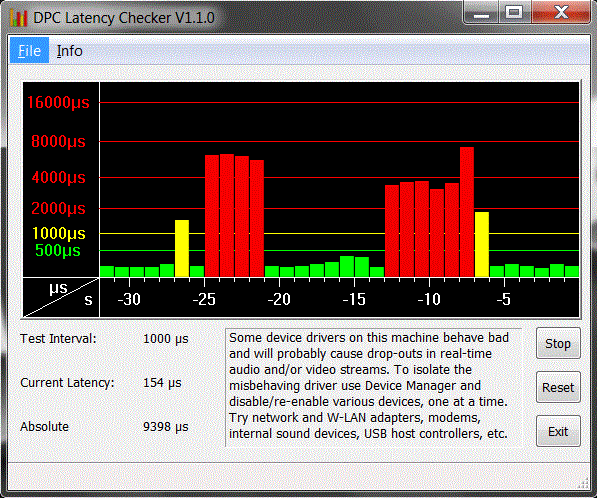Click the yellow 1000µs scale label

pyautogui.click(x=58, y=233)
